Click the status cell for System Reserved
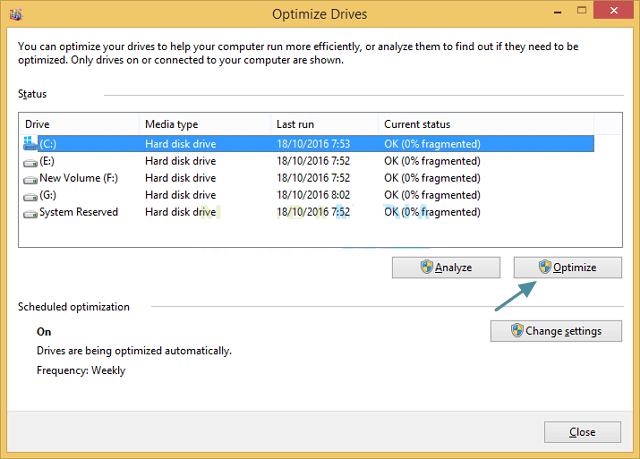Screen dimensions: 640x459 pyautogui.click(x=432, y=212)
